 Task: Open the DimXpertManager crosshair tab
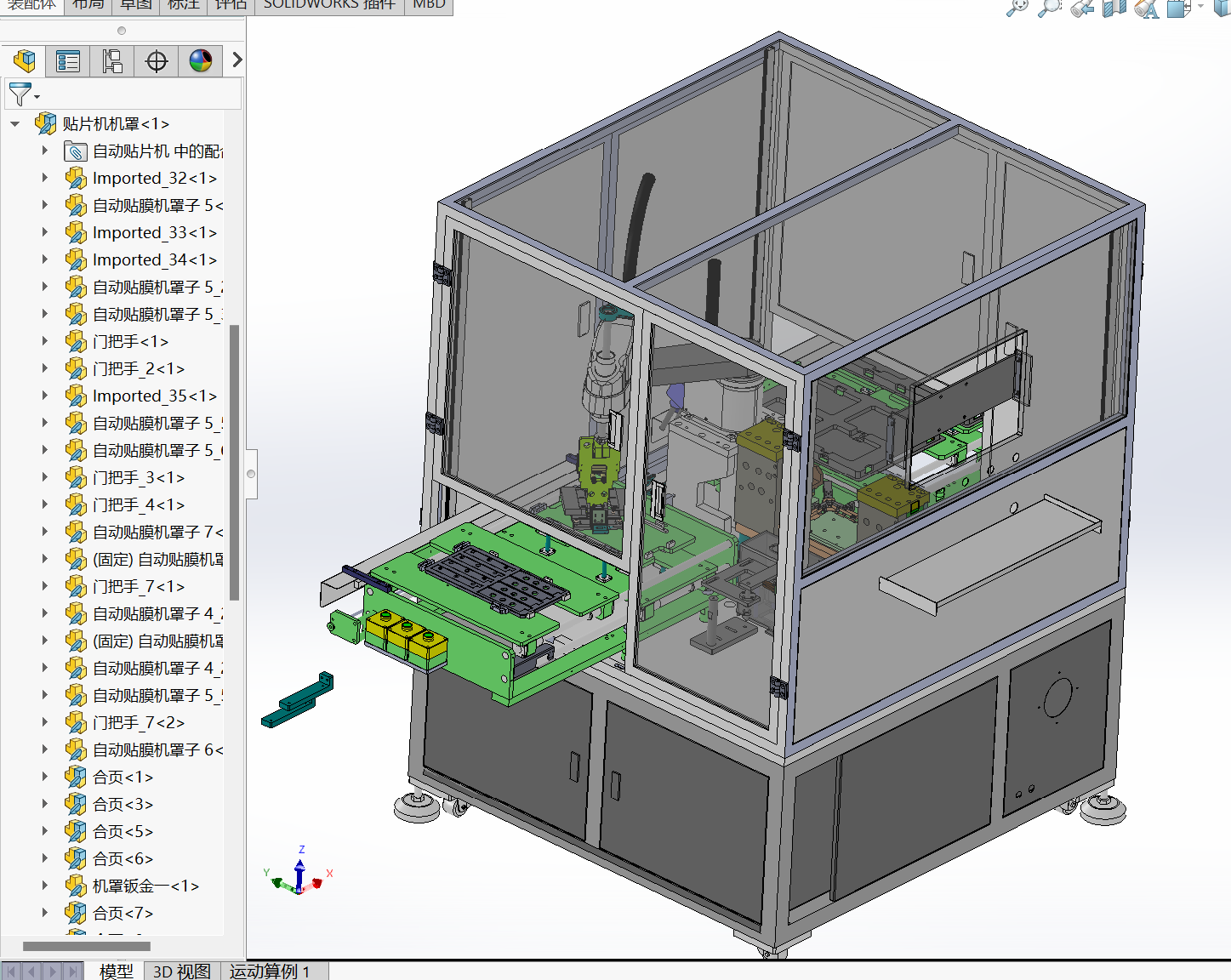157,61
